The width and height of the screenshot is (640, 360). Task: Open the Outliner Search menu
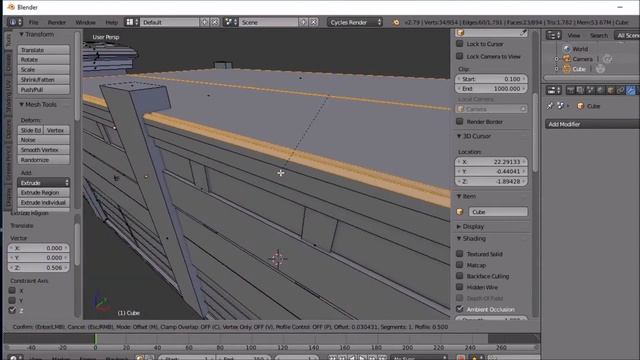(x=598, y=36)
